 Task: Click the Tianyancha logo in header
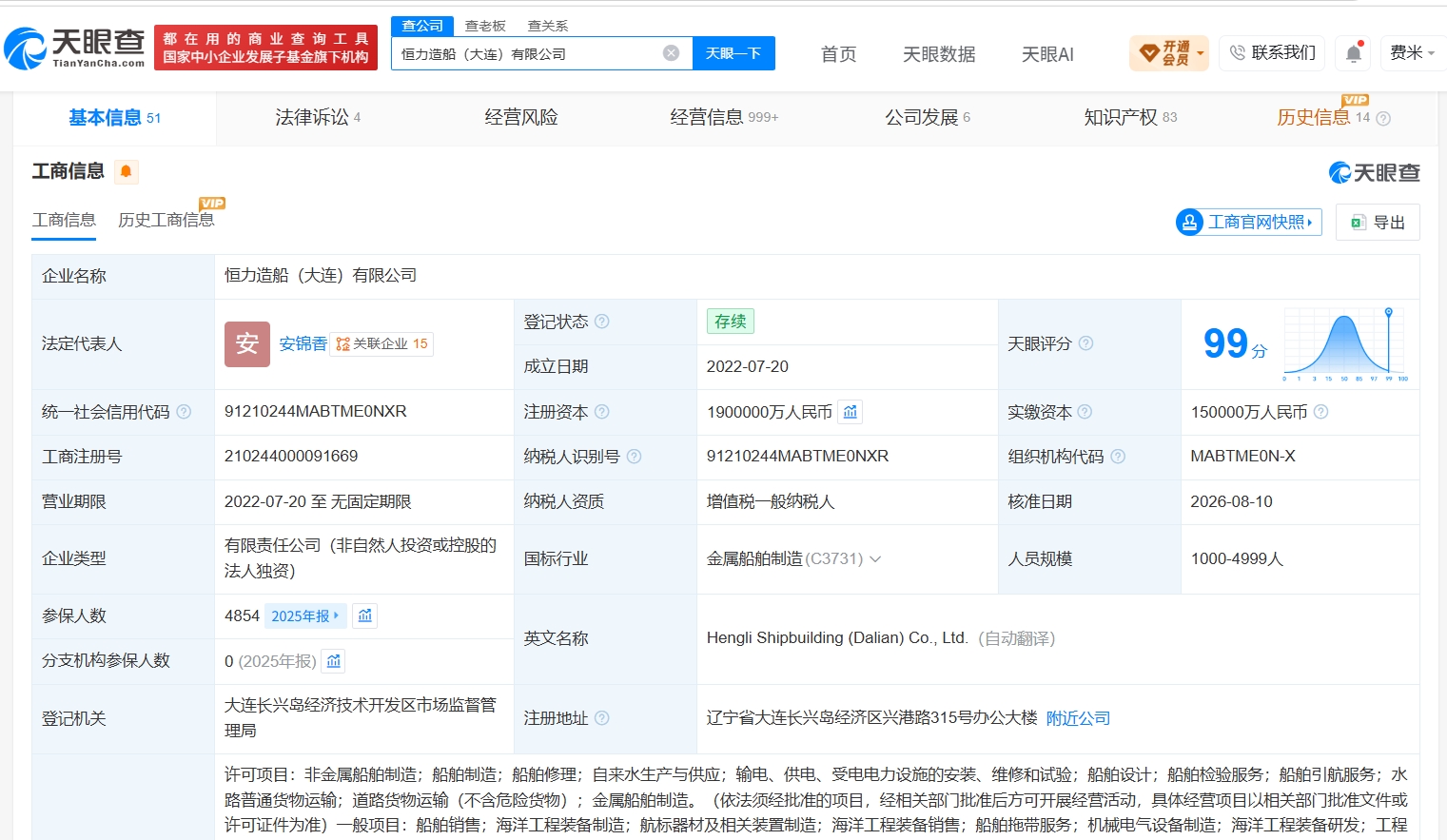click(x=74, y=48)
